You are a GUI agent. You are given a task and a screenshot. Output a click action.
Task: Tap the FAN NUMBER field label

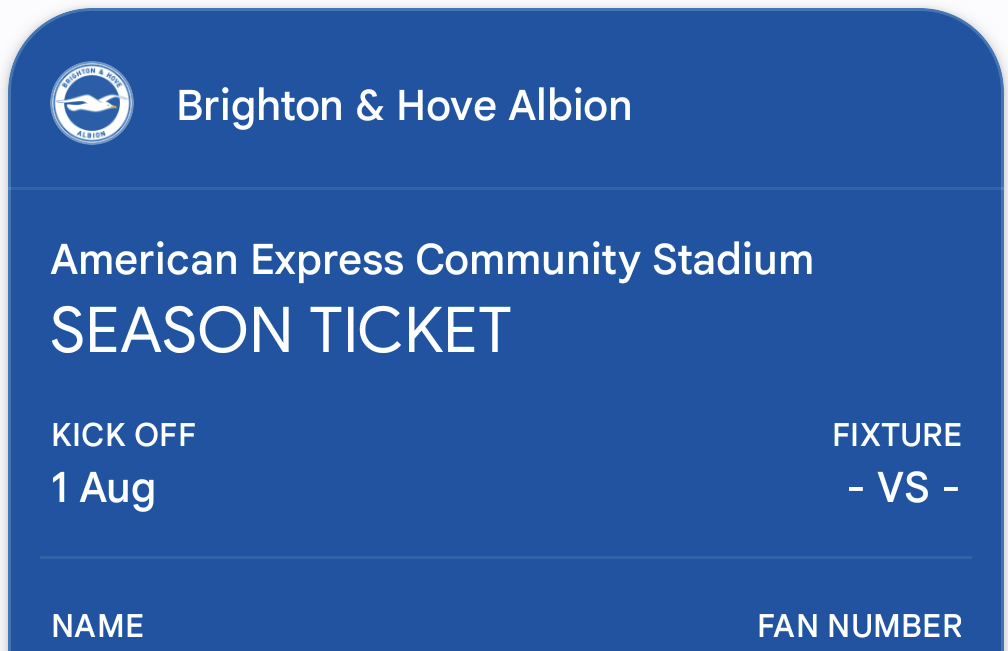860,626
